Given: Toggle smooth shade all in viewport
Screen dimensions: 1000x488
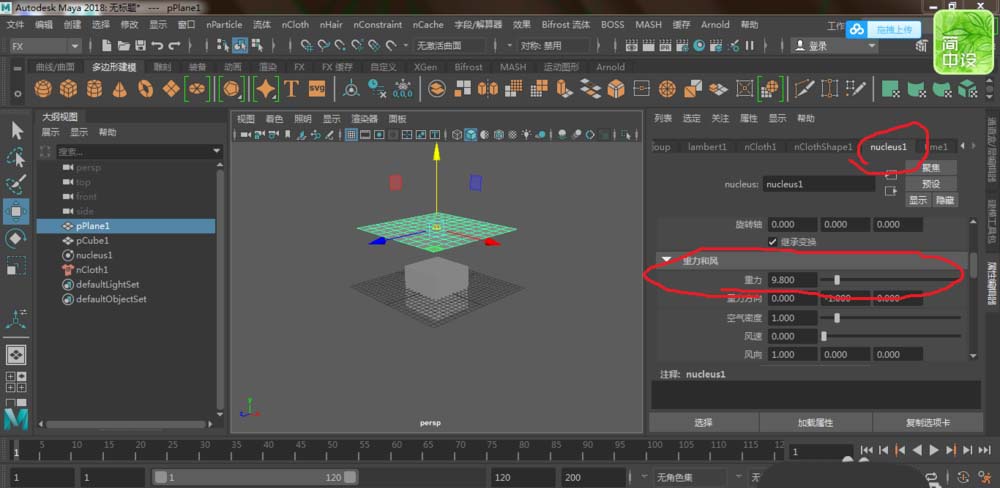Looking at the screenshot, I should tap(471, 135).
